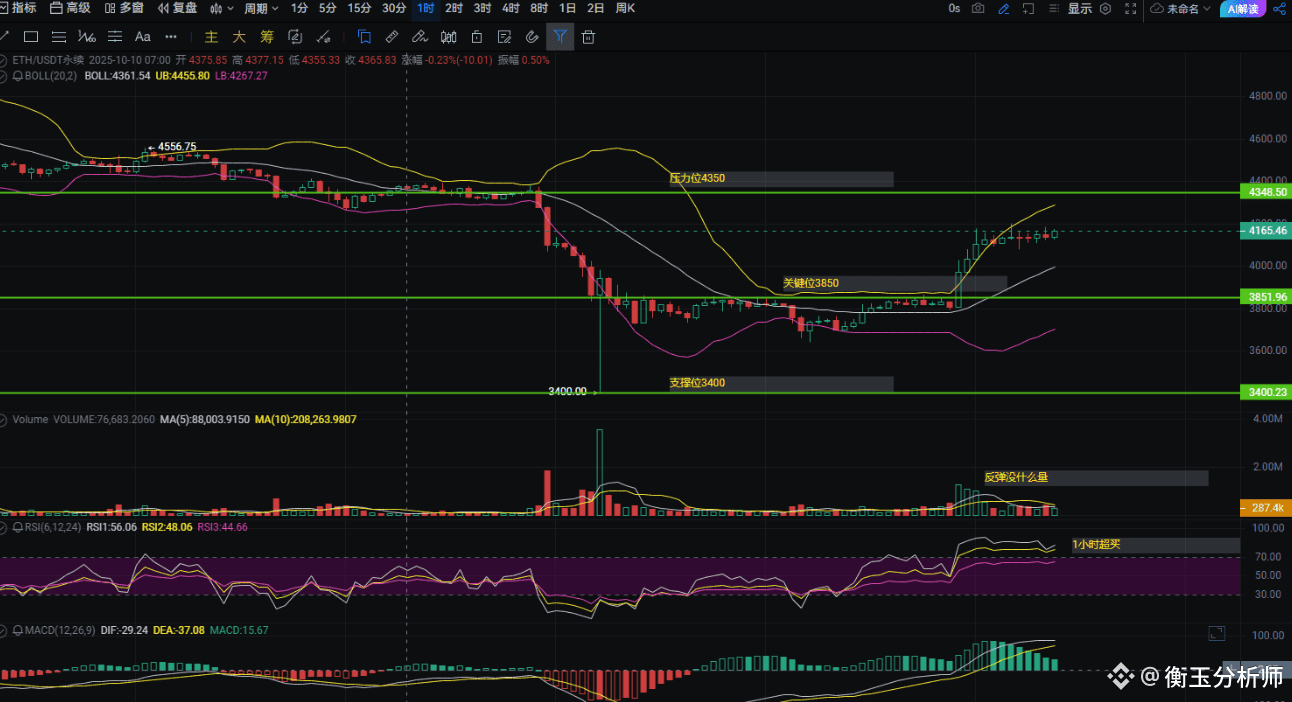Open the 指标 indicators menu

18,8
